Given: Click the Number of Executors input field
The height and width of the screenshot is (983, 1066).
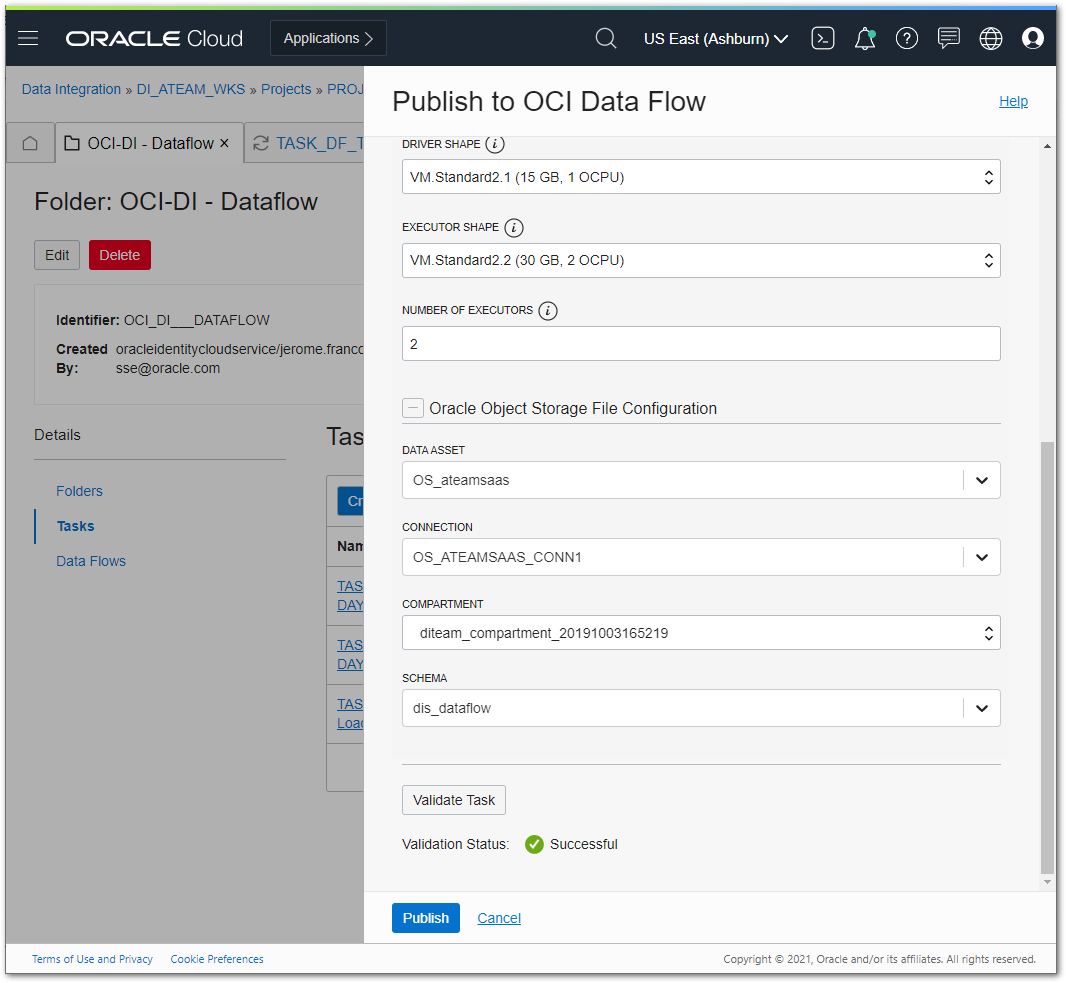Looking at the screenshot, I should click(x=700, y=342).
